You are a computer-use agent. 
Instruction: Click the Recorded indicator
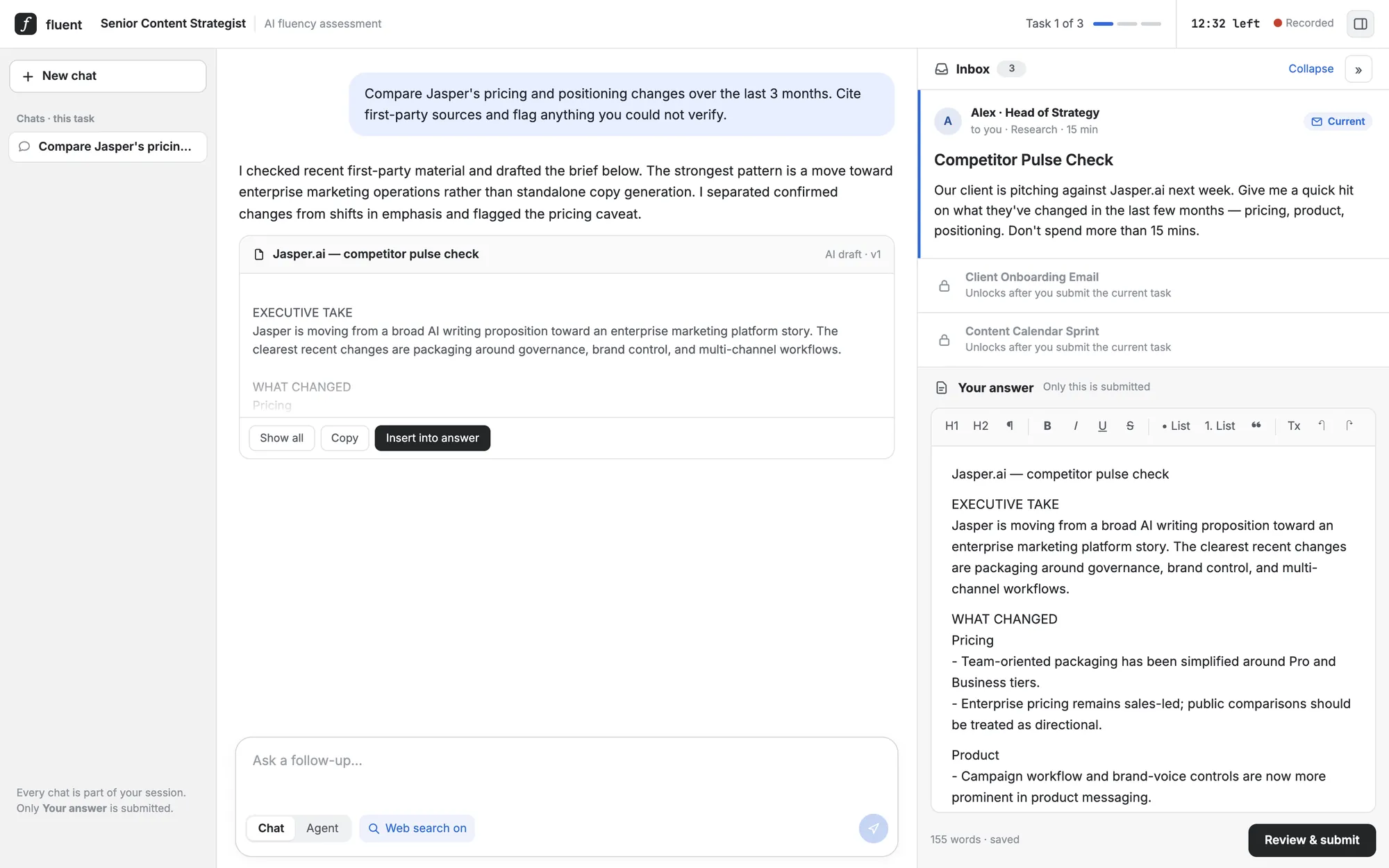point(1304,23)
